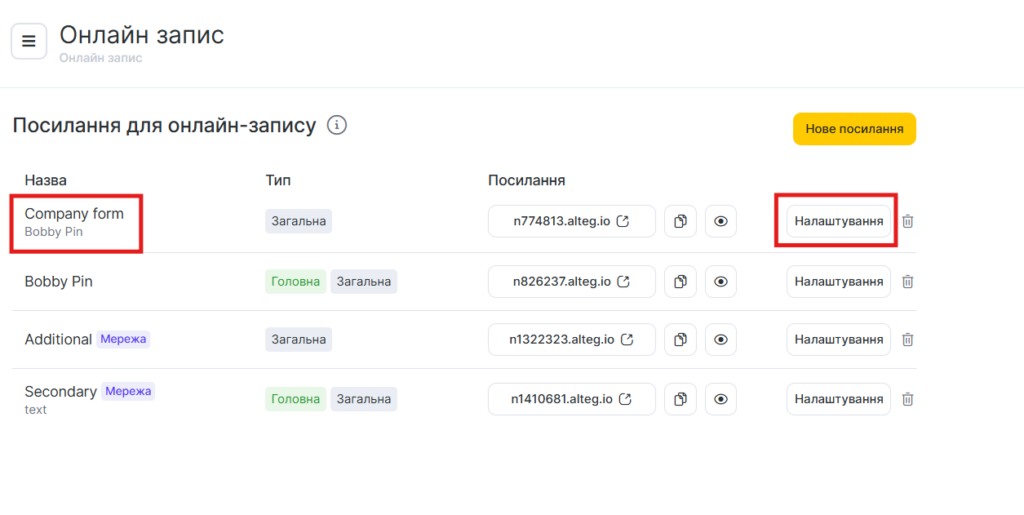Open Налаштування for Additional row

click(x=838, y=340)
